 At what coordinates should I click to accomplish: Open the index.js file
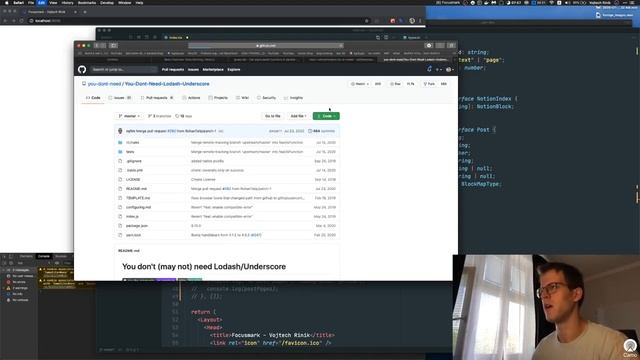point(132,217)
